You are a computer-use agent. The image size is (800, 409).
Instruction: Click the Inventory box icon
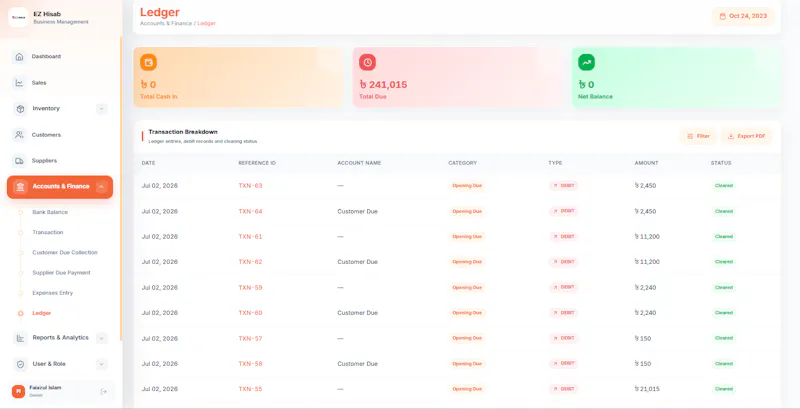tap(20, 109)
